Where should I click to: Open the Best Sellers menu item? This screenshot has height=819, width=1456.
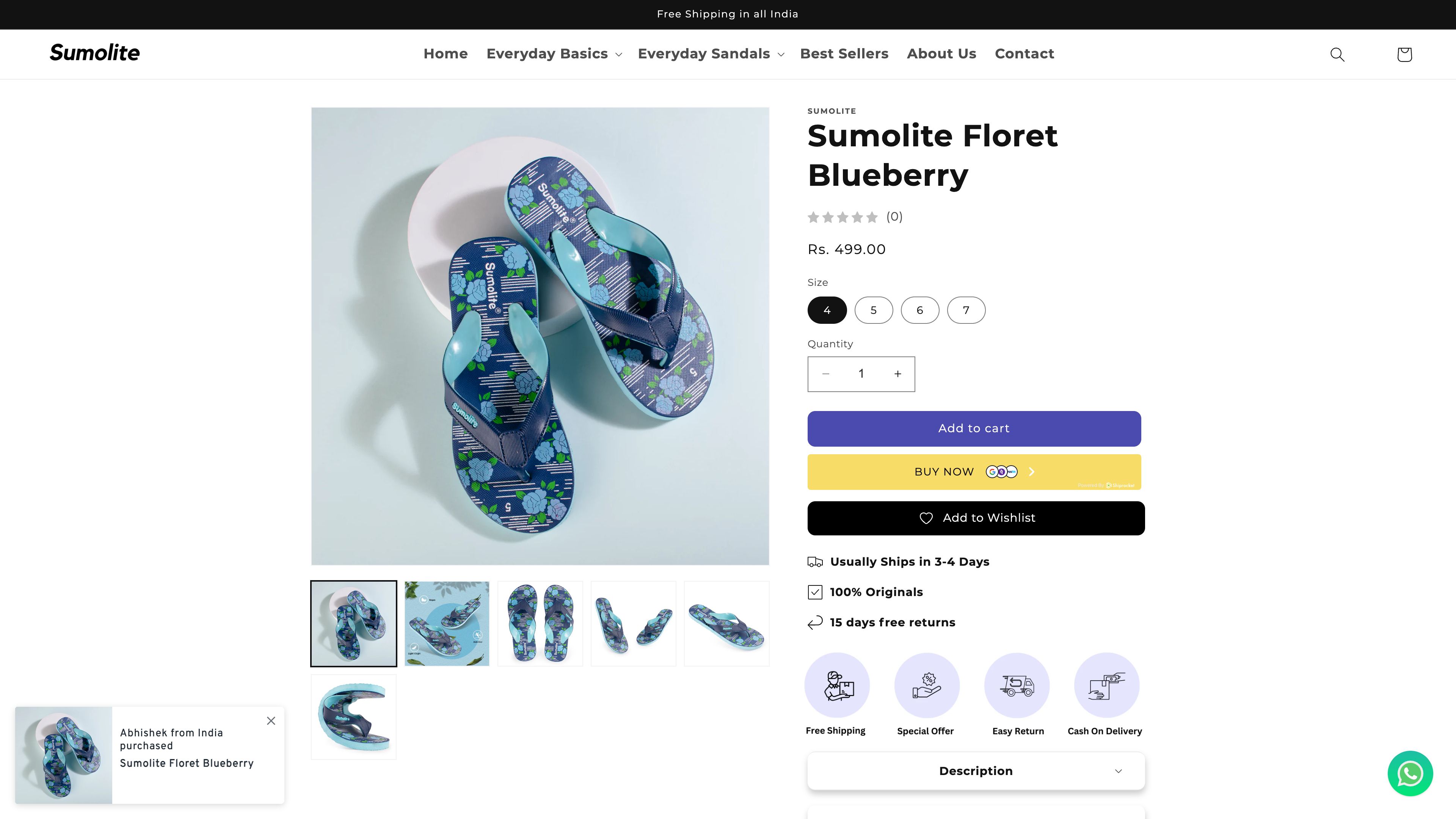844,54
